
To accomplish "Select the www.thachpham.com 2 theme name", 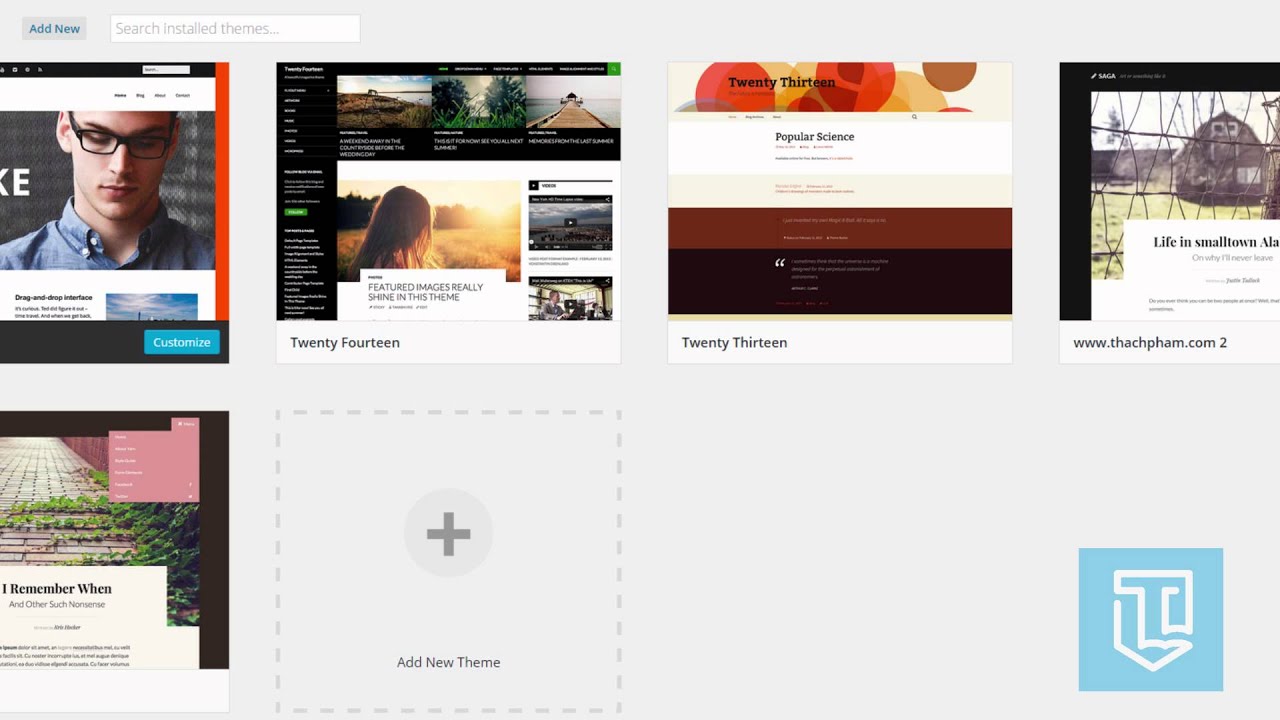I will coord(1150,342).
